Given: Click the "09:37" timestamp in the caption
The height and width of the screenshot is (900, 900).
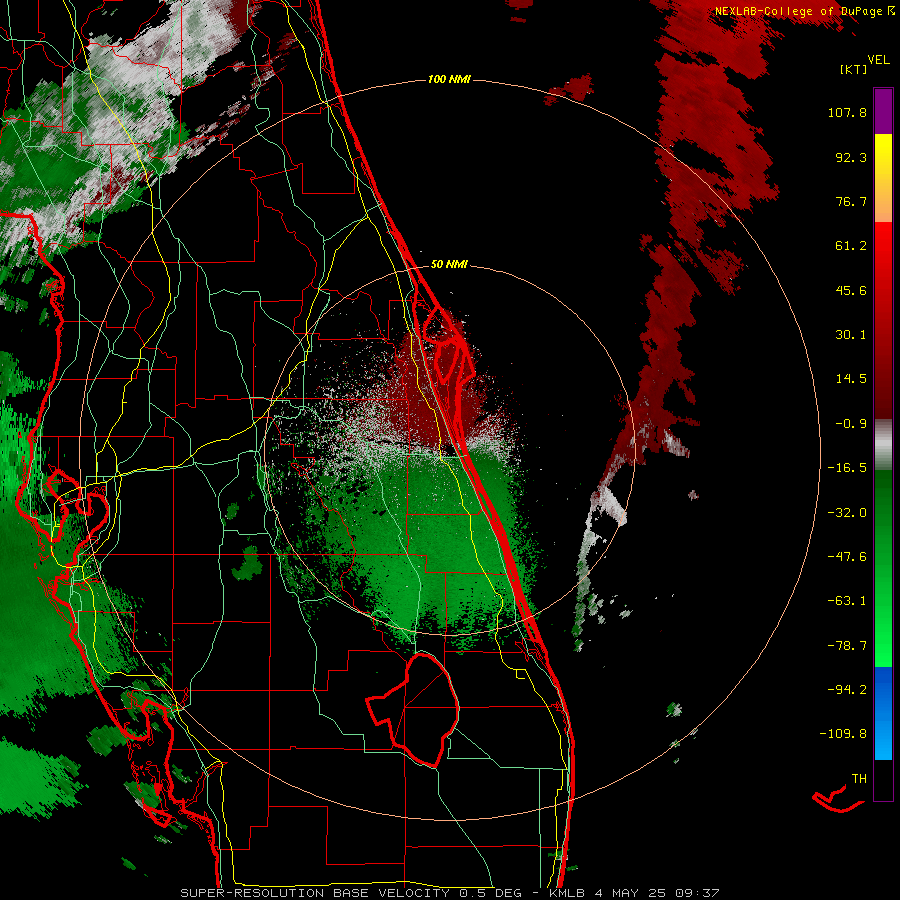Looking at the screenshot, I should pos(697,893).
